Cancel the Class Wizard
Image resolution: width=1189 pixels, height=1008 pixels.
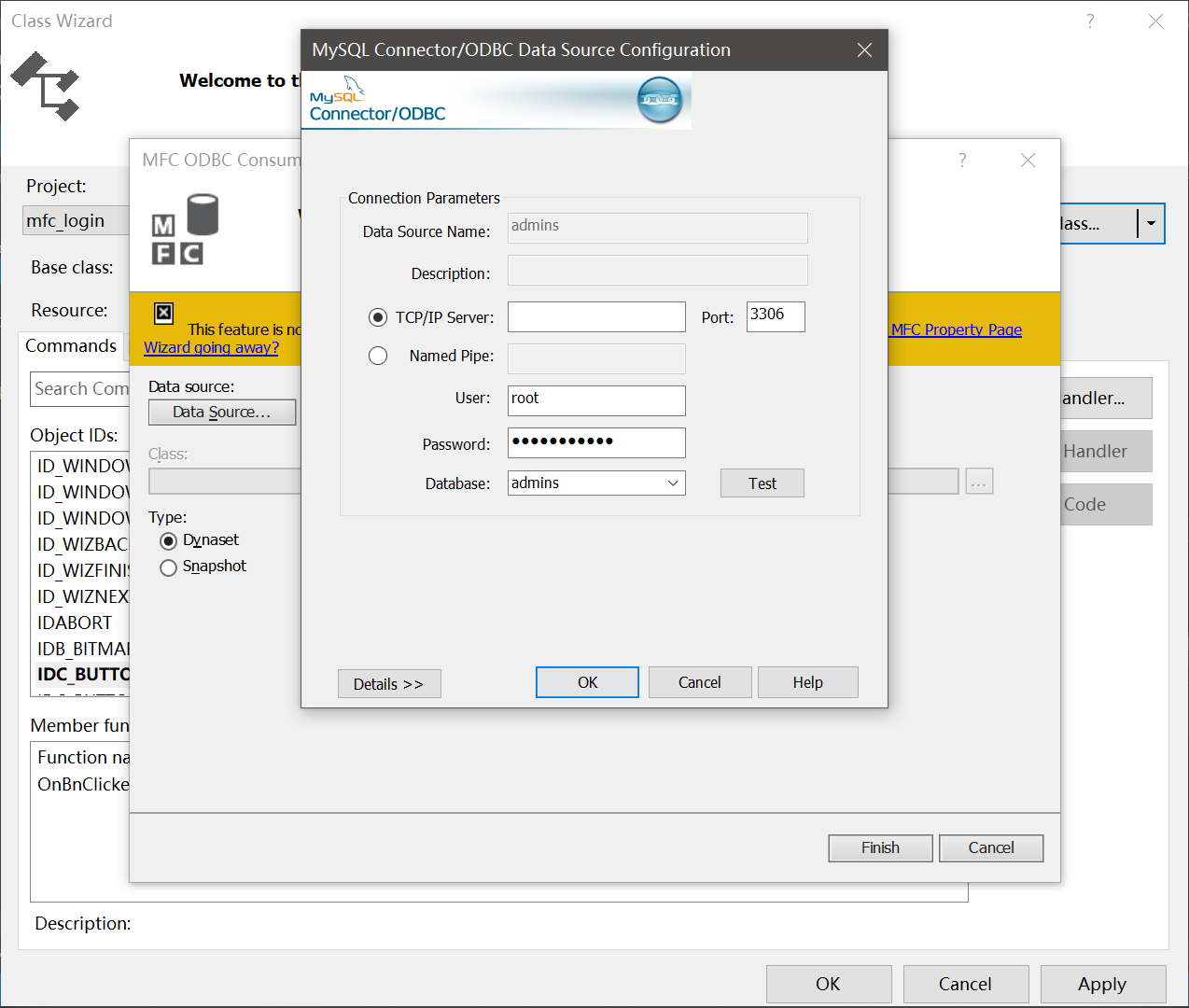tap(966, 984)
